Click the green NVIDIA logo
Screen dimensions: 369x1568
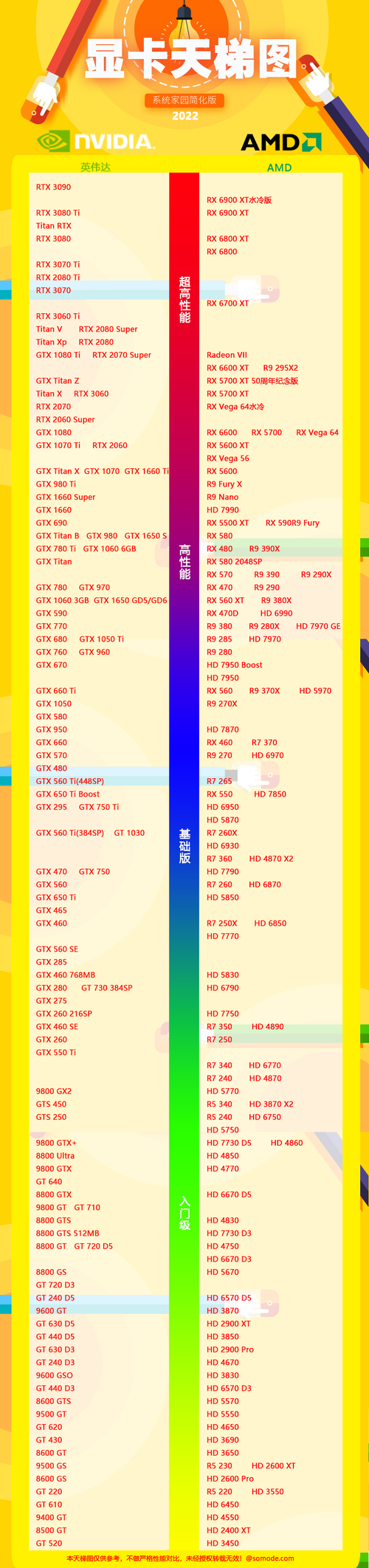(96, 142)
